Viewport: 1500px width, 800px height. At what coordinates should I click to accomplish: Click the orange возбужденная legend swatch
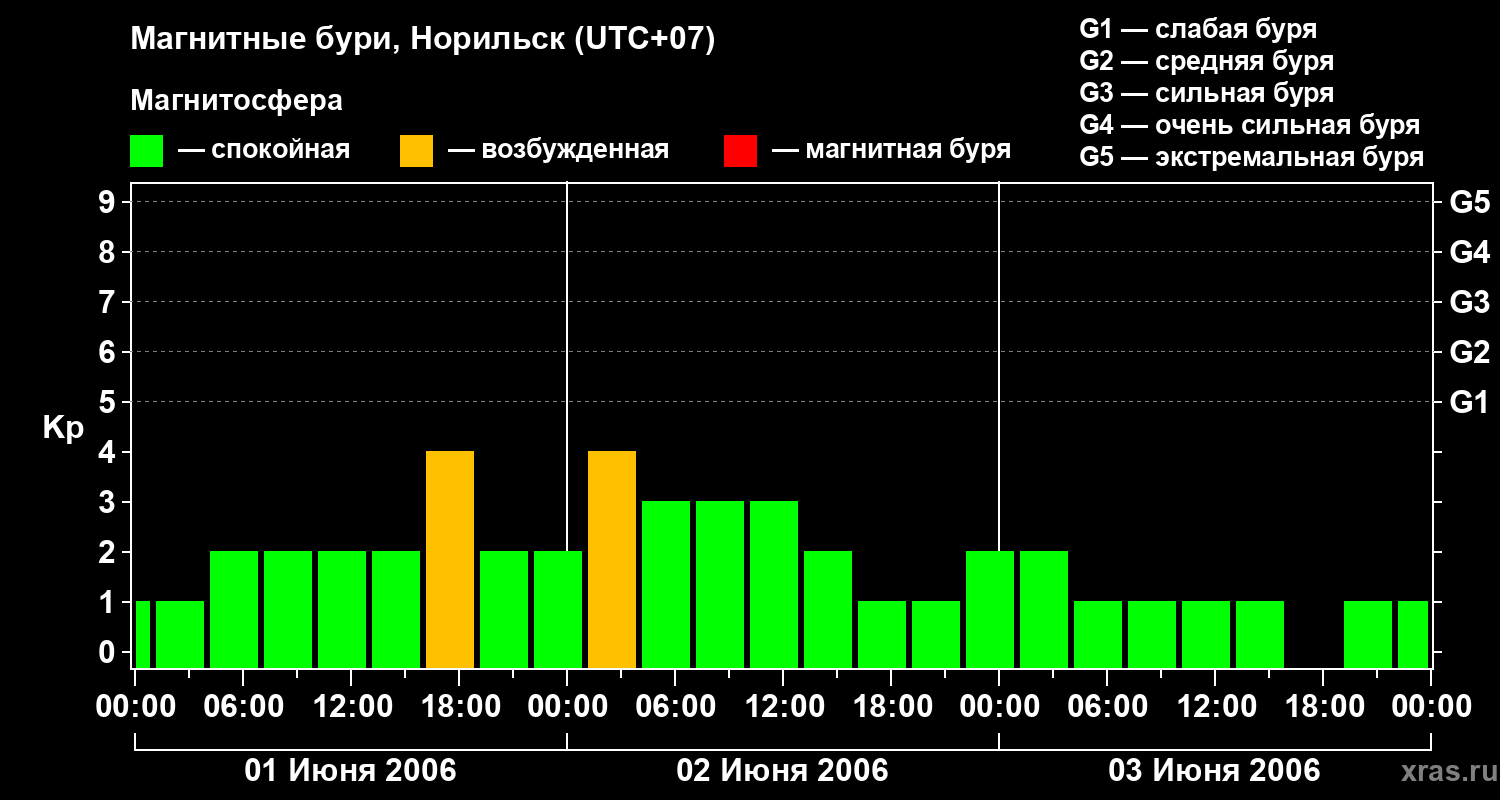coord(416,151)
